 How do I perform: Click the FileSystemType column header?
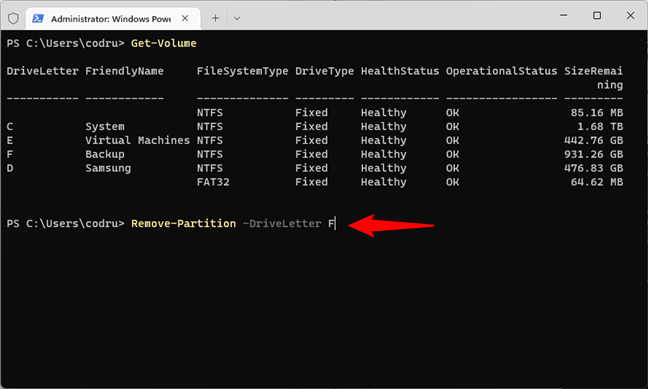point(243,71)
